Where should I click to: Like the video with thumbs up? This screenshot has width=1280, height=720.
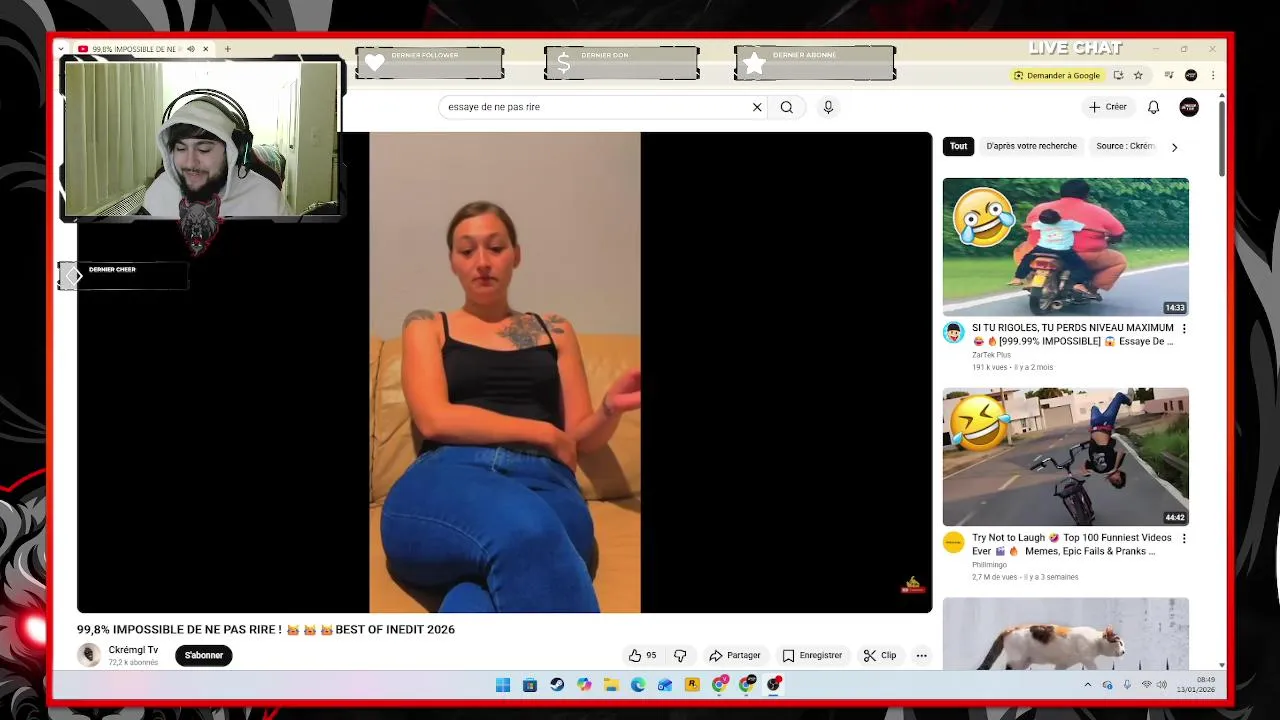[x=642, y=655]
